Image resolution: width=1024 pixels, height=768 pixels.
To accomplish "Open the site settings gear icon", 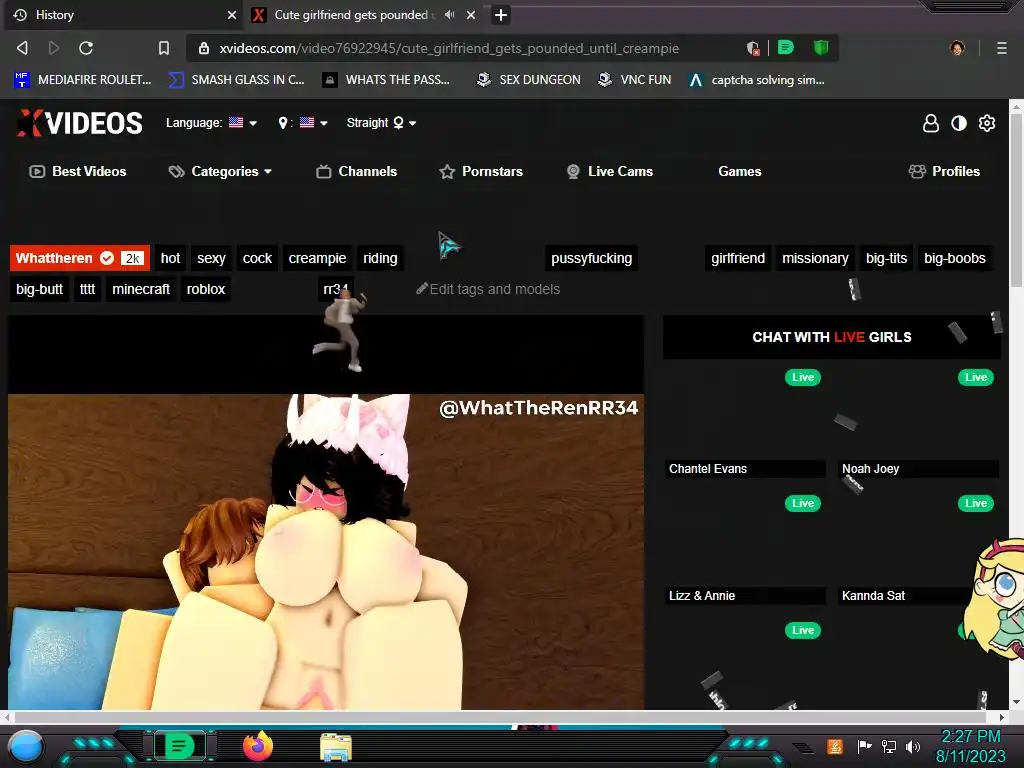I will (987, 123).
